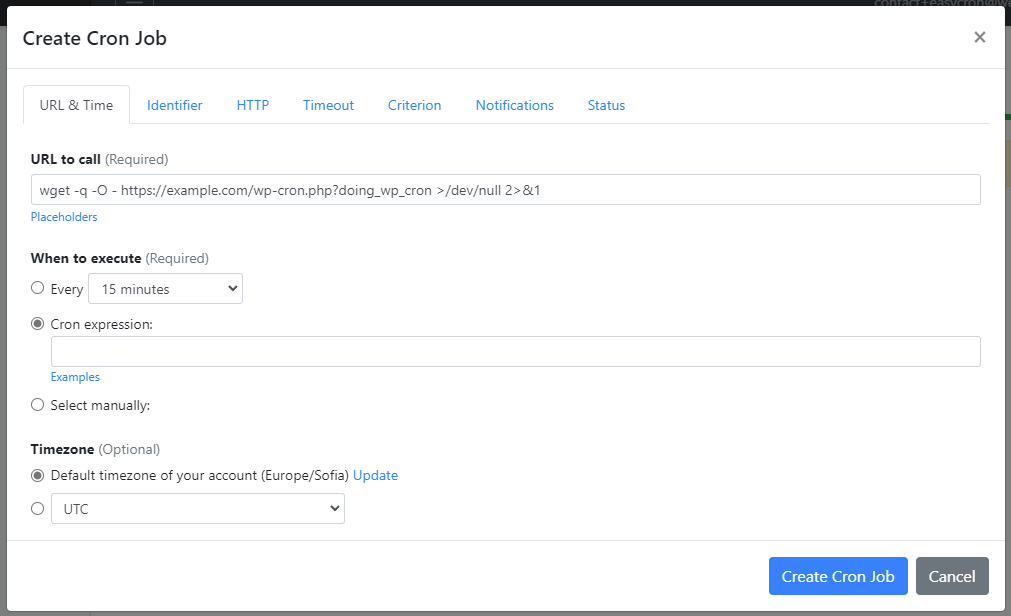Screen dimensions: 1011x616
Task: Close the Create Cron Job dialog
Action: click(979, 37)
